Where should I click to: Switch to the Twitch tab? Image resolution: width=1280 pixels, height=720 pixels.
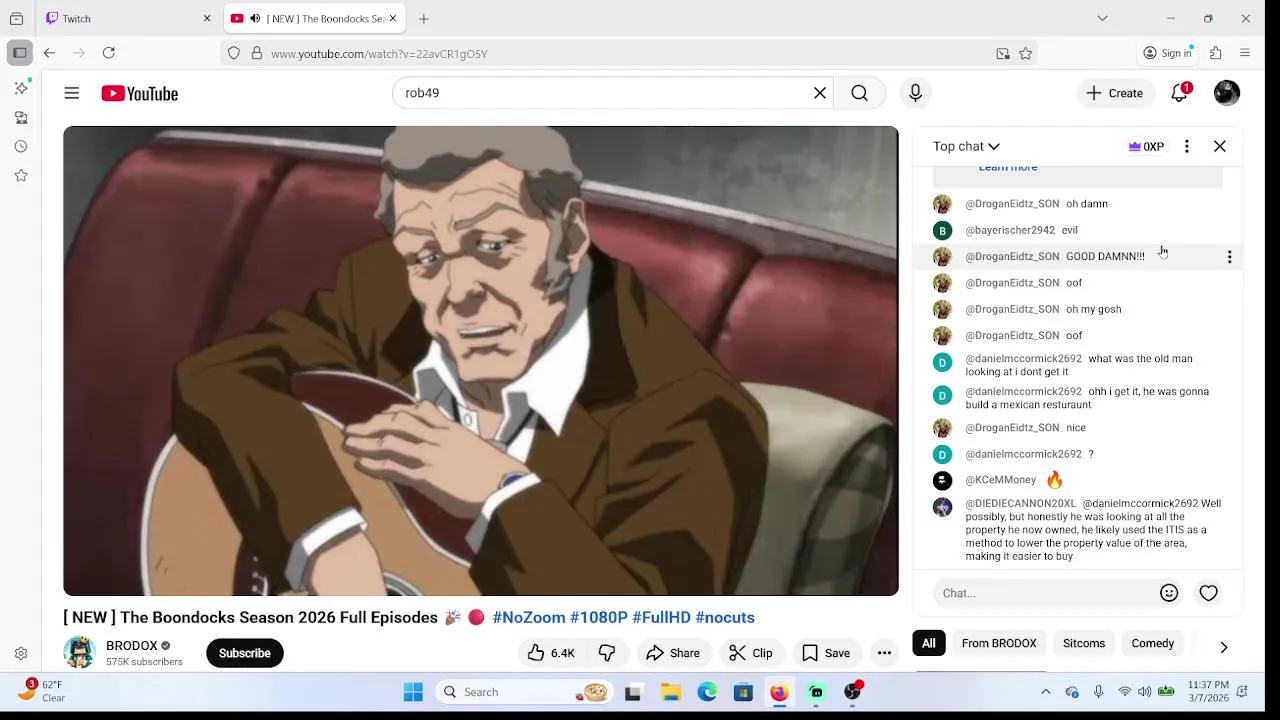[x=130, y=18]
